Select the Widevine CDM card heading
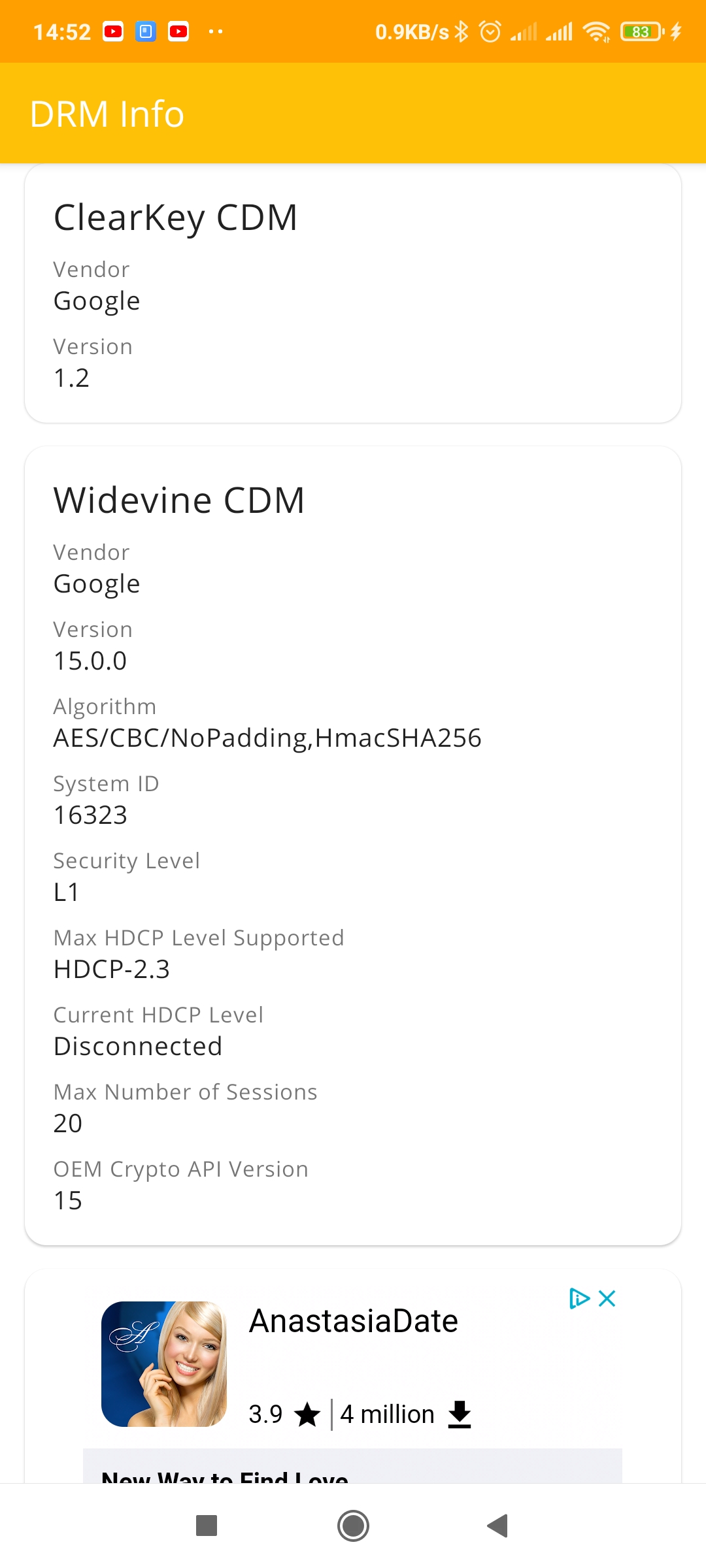The width and height of the screenshot is (706, 1568). coord(179,500)
